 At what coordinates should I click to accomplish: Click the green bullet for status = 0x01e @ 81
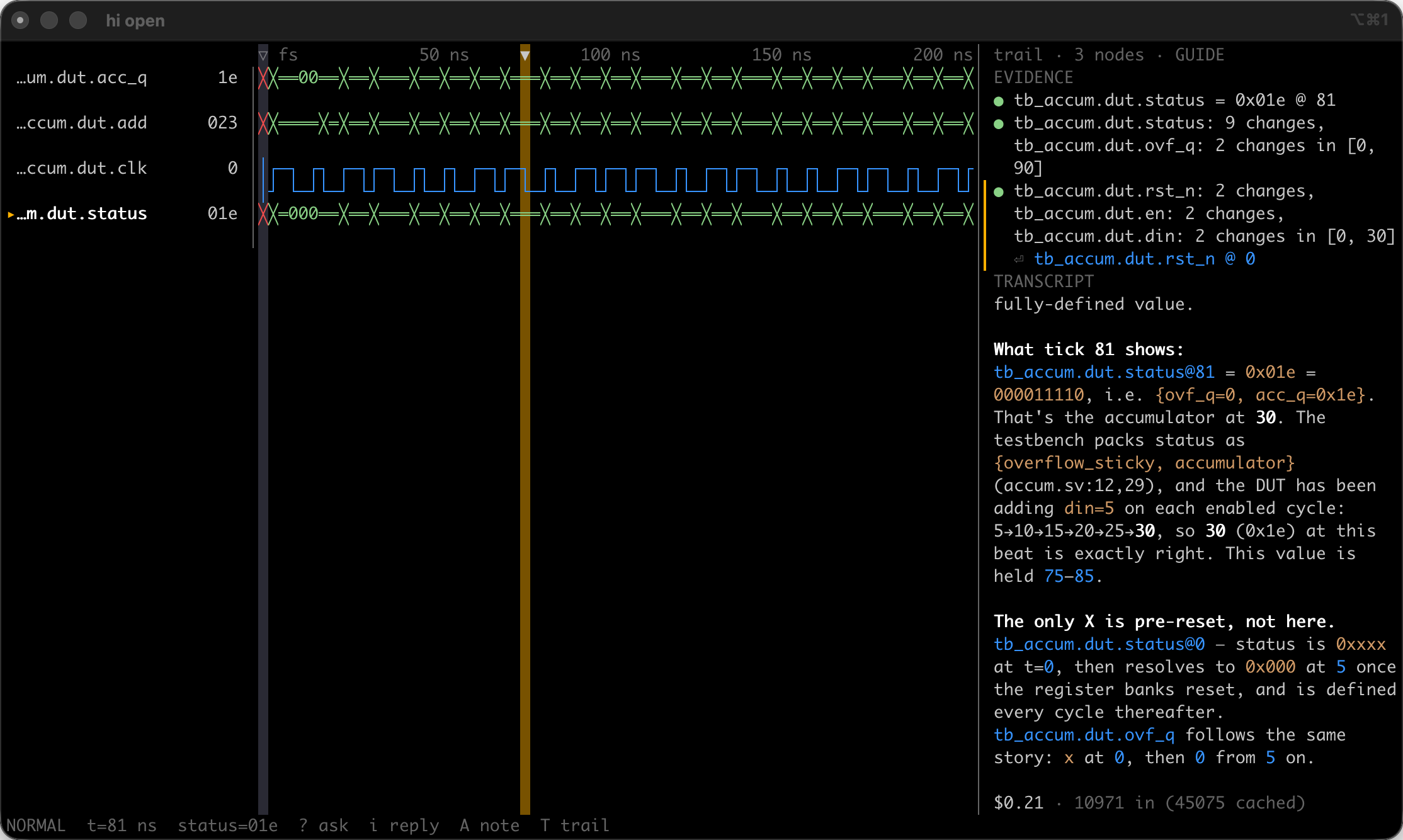click(x=998, y=101)
